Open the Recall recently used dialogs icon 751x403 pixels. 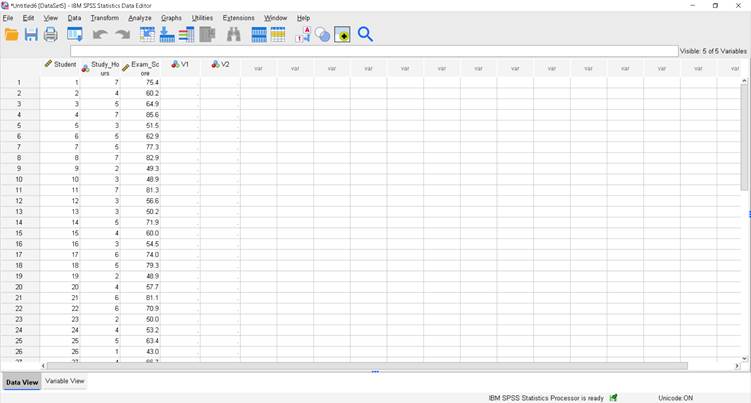pos(75,35)
